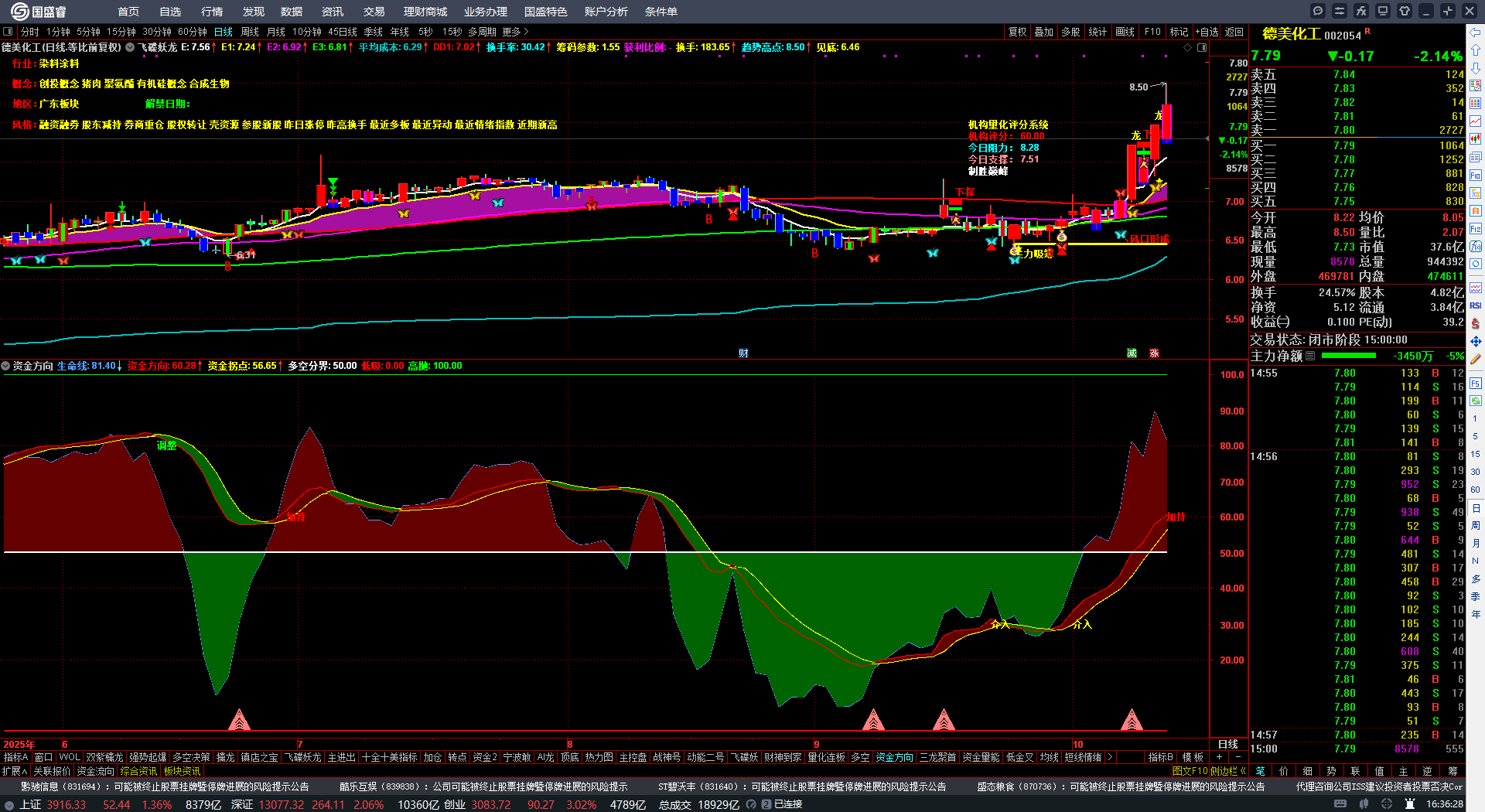Switch to the 周线 period tab
The width and height of the screenshot is (1485, 812).
pos(250,32)
